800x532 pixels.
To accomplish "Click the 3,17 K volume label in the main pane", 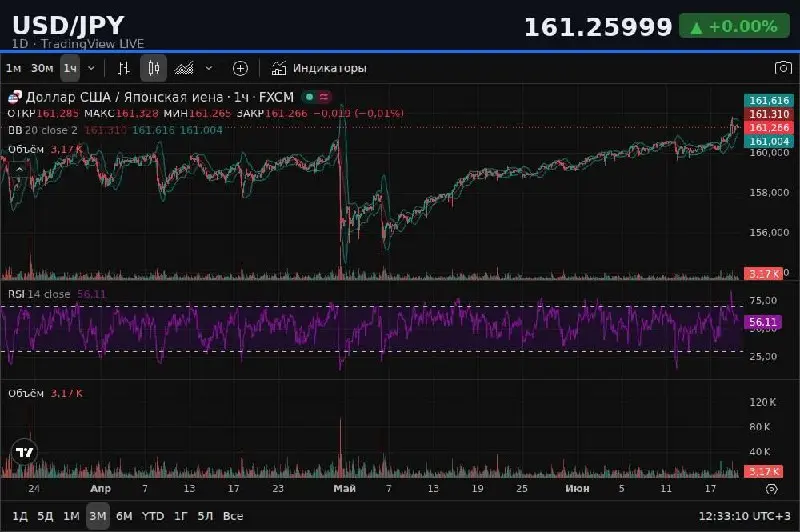I will click(763, 274).
